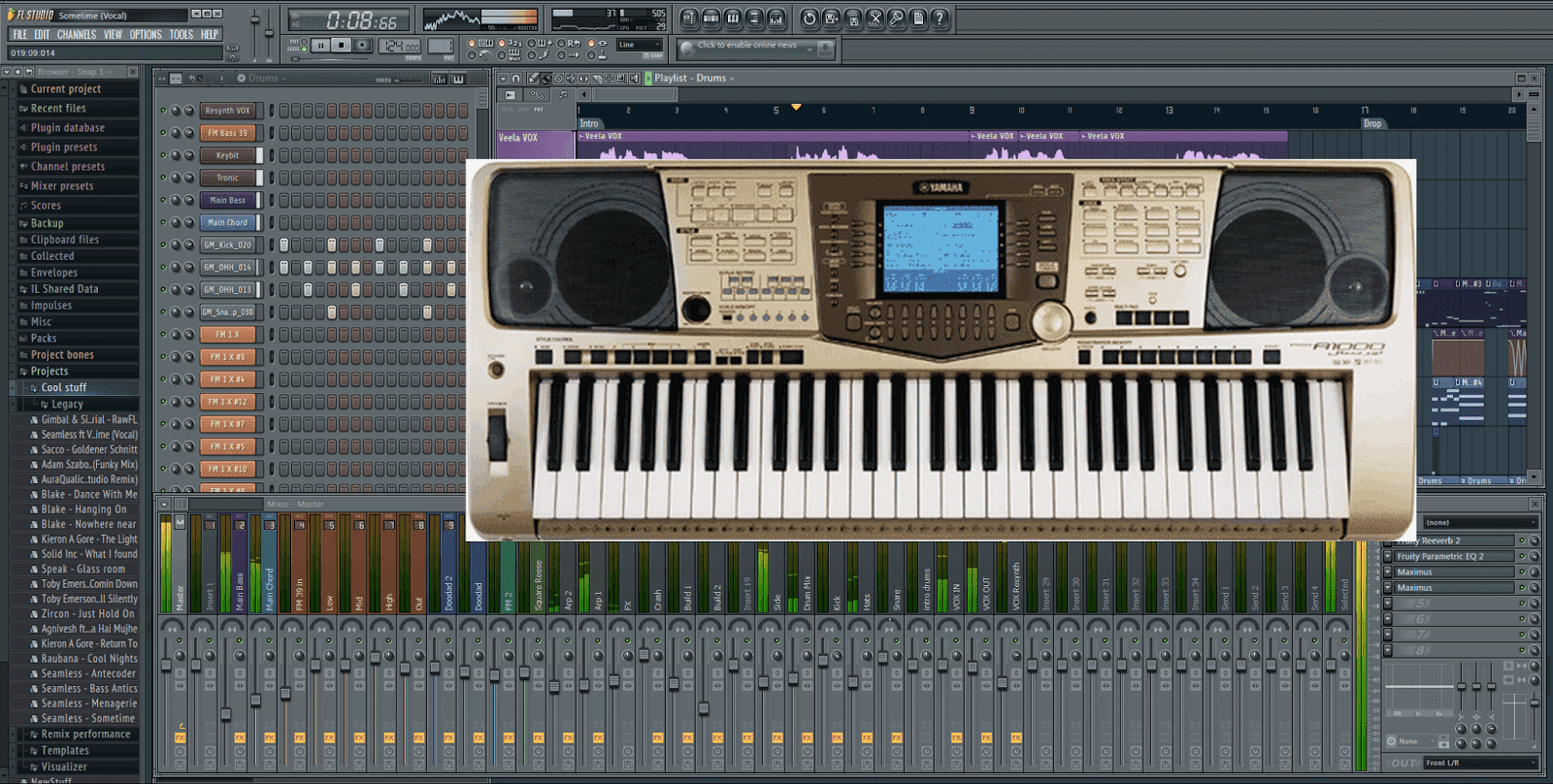
Task: Show the step sequencer via toolbar icon
Action: 711,18
